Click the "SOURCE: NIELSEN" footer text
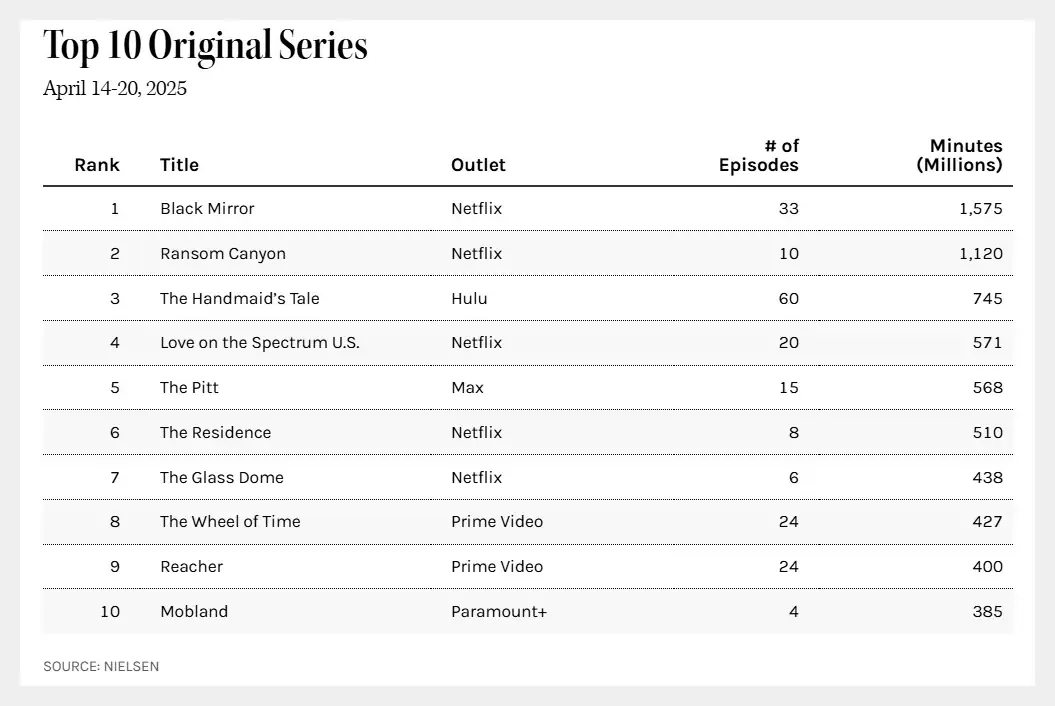 [101, 666]
